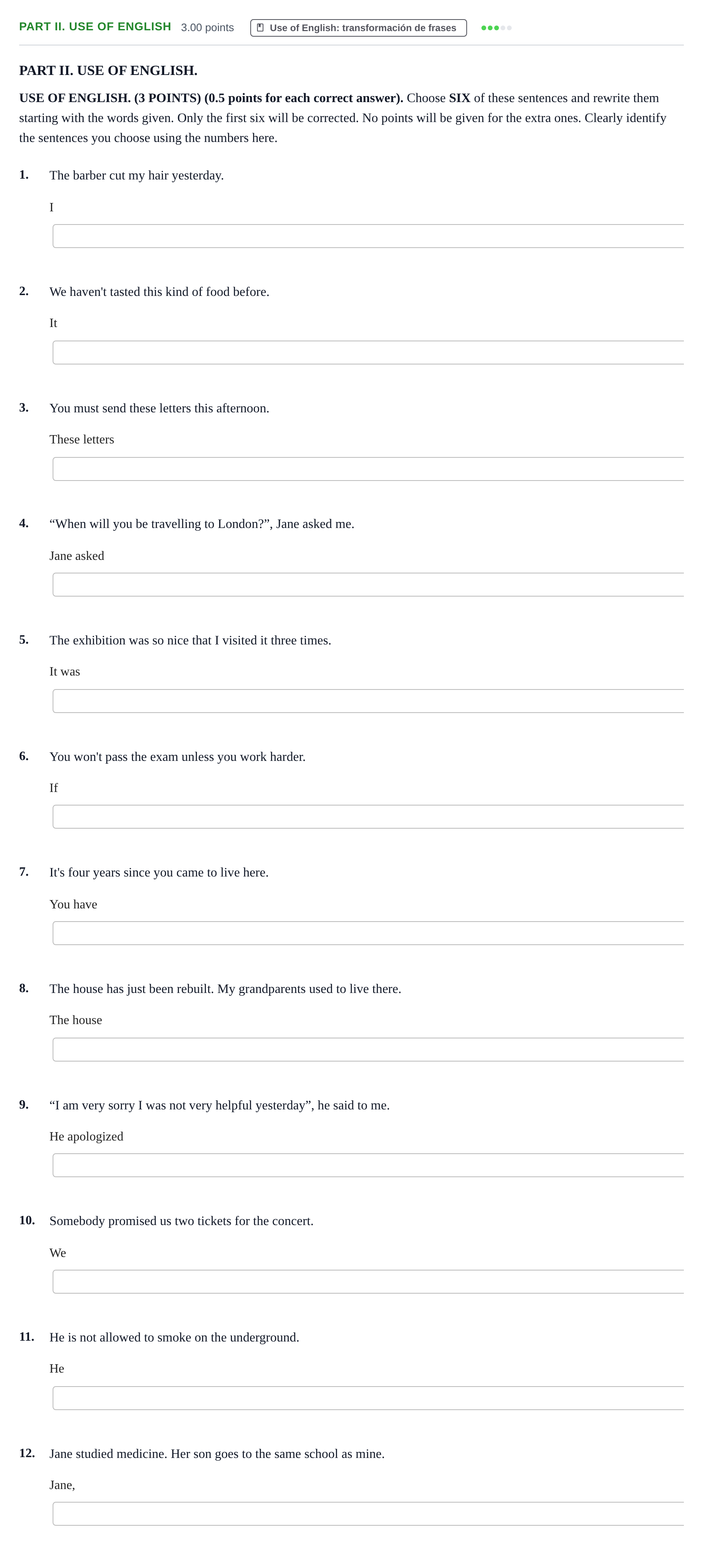703x1568 pixels.
Task: Select the answer field starting with 'If'
Action: (x=369, y=817)
